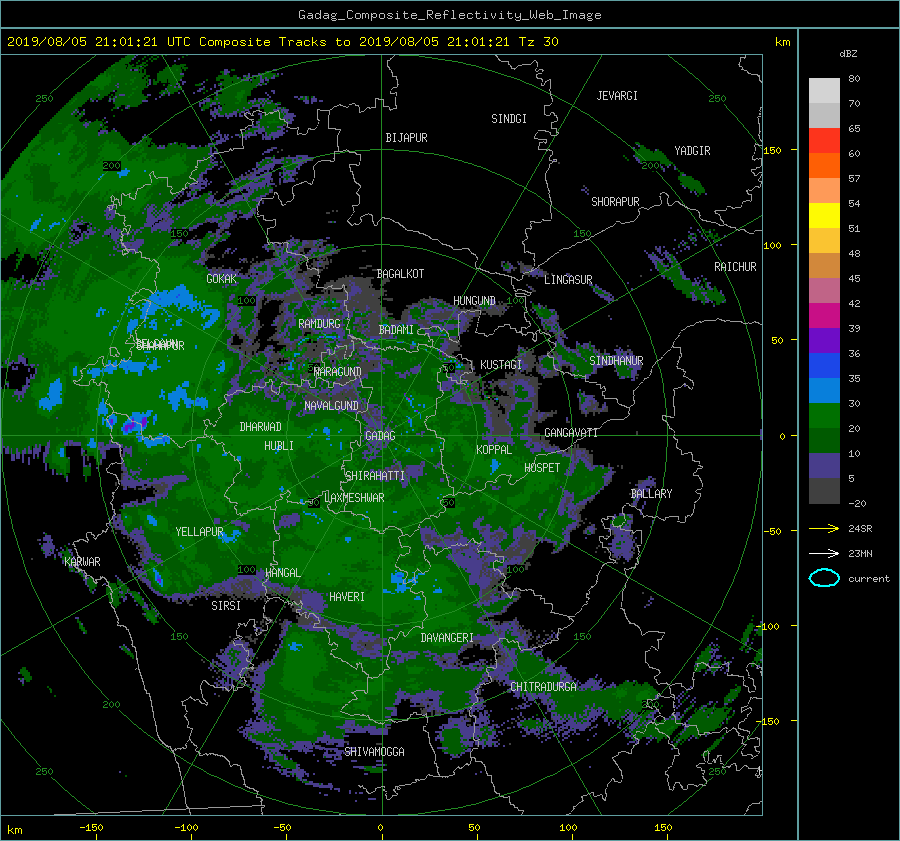Click the 24SR legend label
Image resolution: width=900 pixels, height=841 pixels.
click(x=860, y=529)
